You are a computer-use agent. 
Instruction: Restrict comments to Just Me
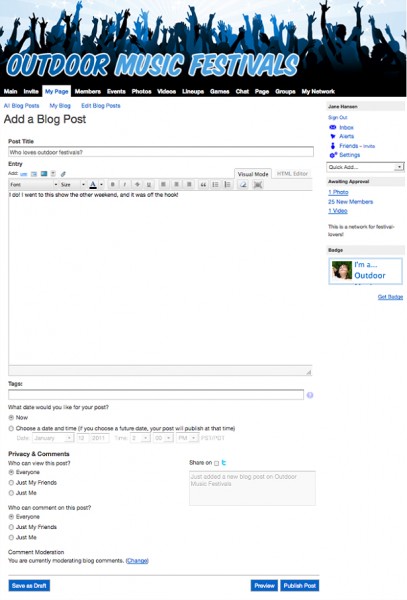pyautogui.click(x=11, y=537)
